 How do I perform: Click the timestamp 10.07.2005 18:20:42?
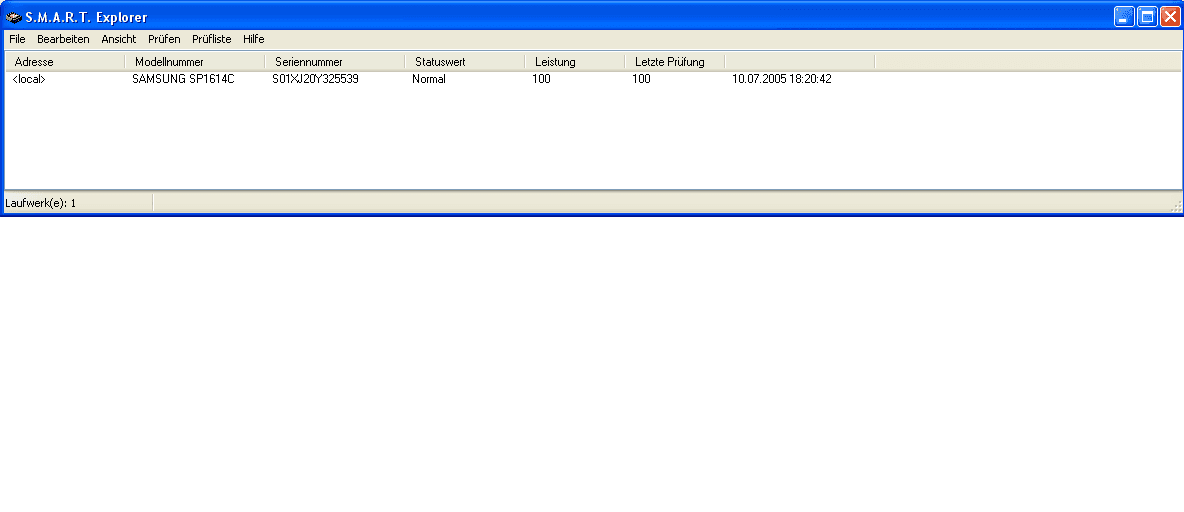782,79
